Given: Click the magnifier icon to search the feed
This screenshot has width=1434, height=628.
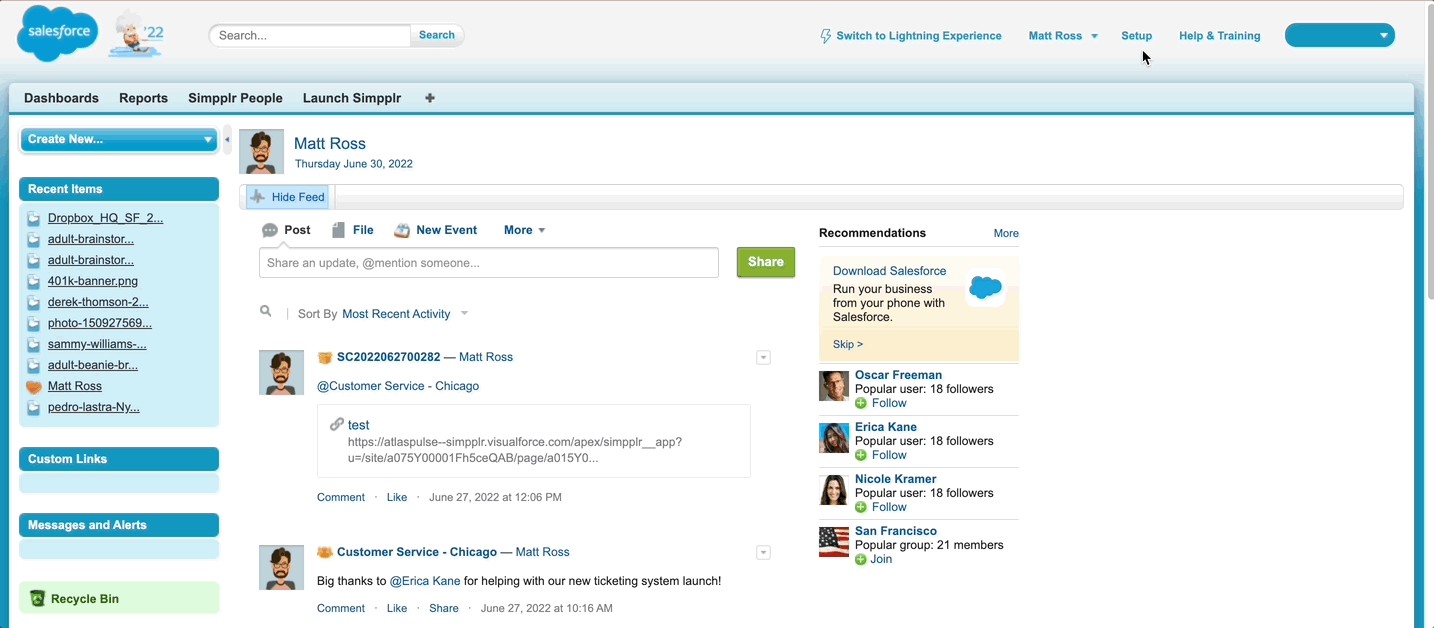Looking at the screenshot, I should pyautogui.click(x=266, y=312).
